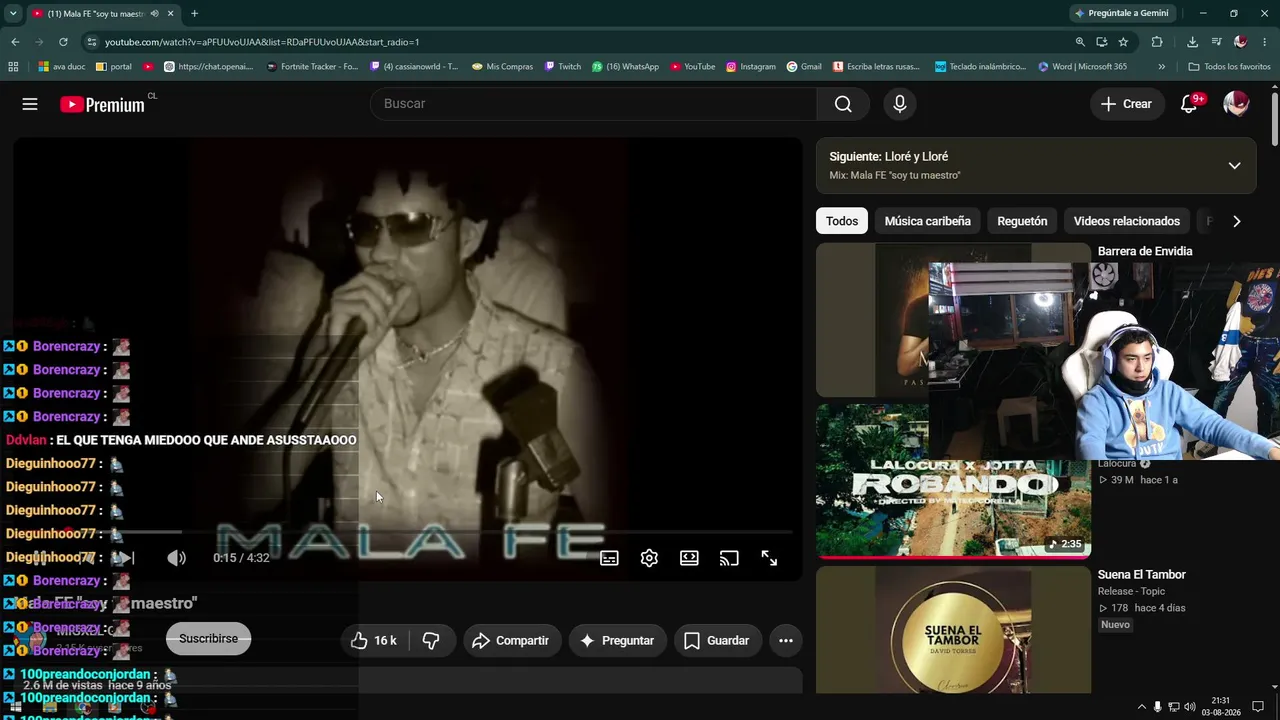Open the tab search dropdown in Chrome
The height and width of the screenshot is (720, 1280).
[x=13, y=13]
